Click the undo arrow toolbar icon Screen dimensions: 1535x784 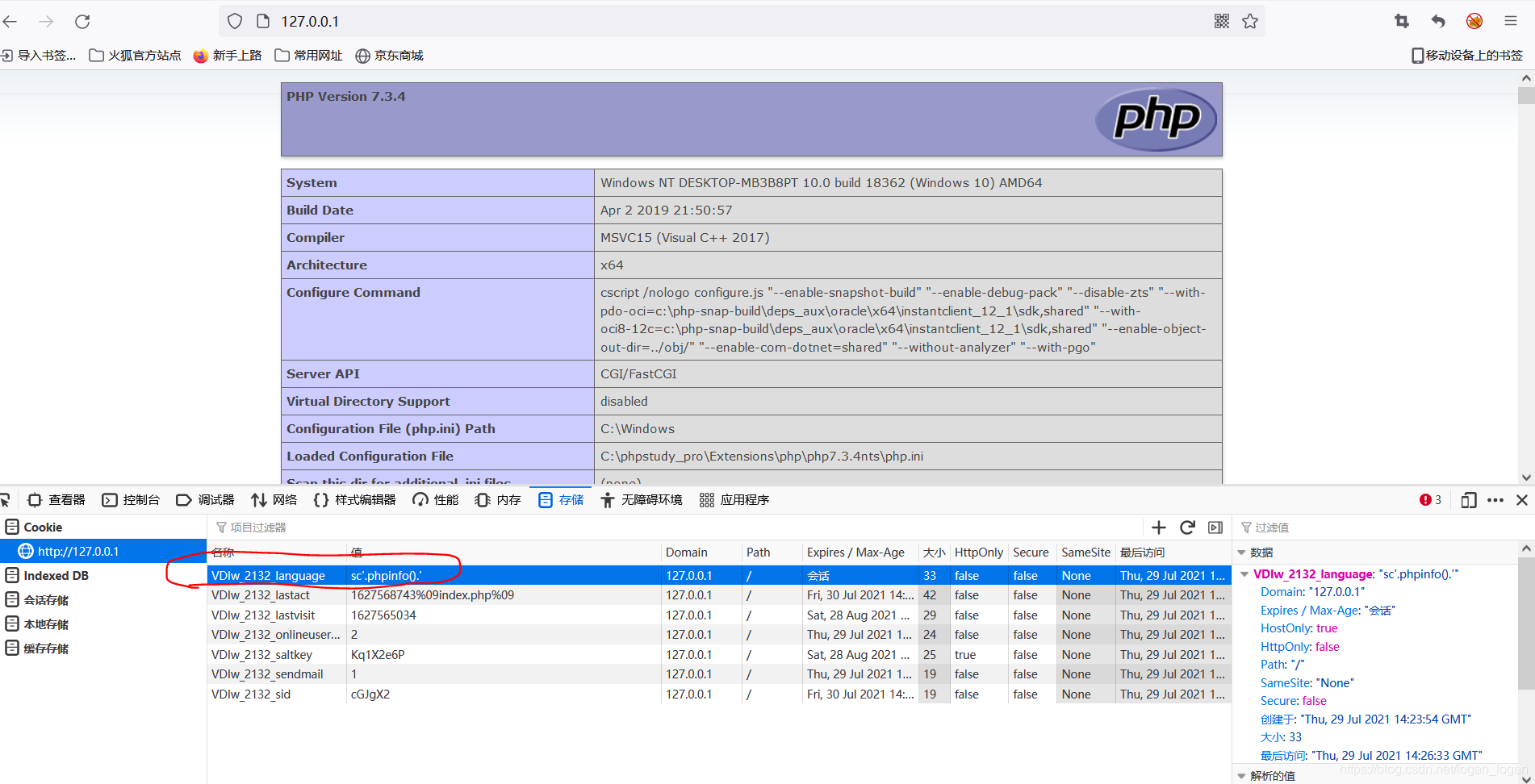point(1438,21)
